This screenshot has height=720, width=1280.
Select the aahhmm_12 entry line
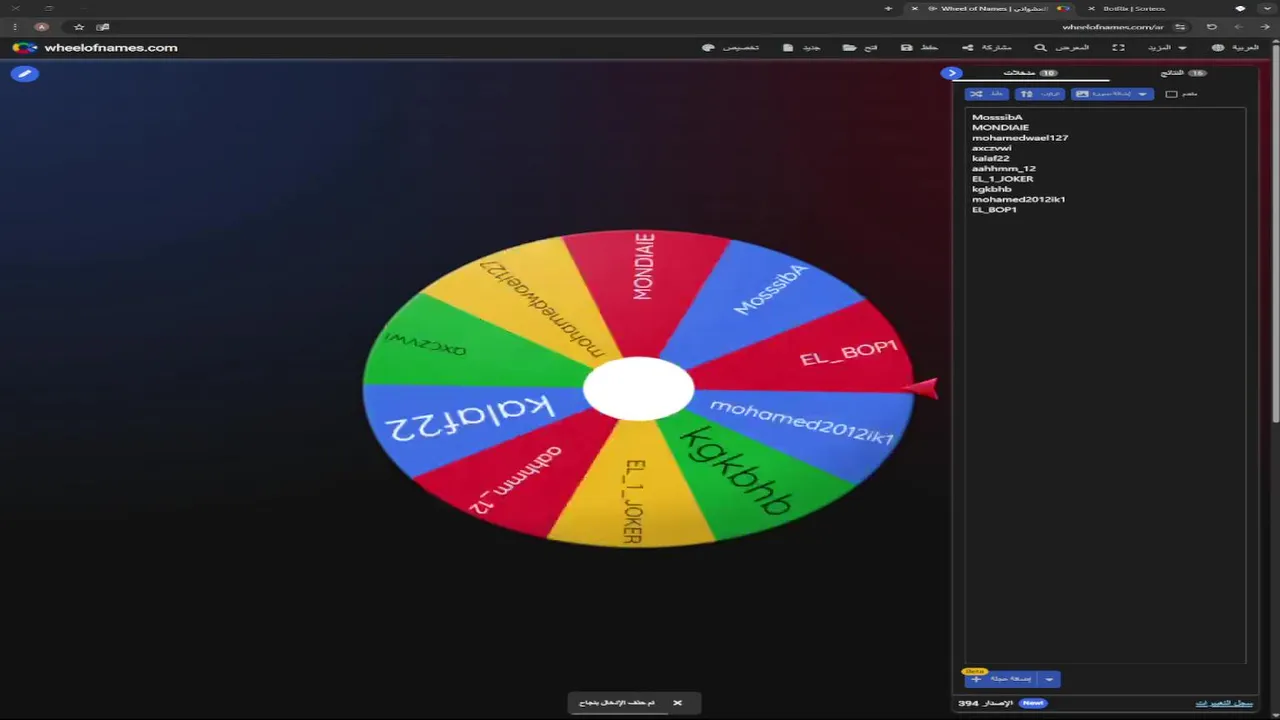click(x=1004, y=168)
